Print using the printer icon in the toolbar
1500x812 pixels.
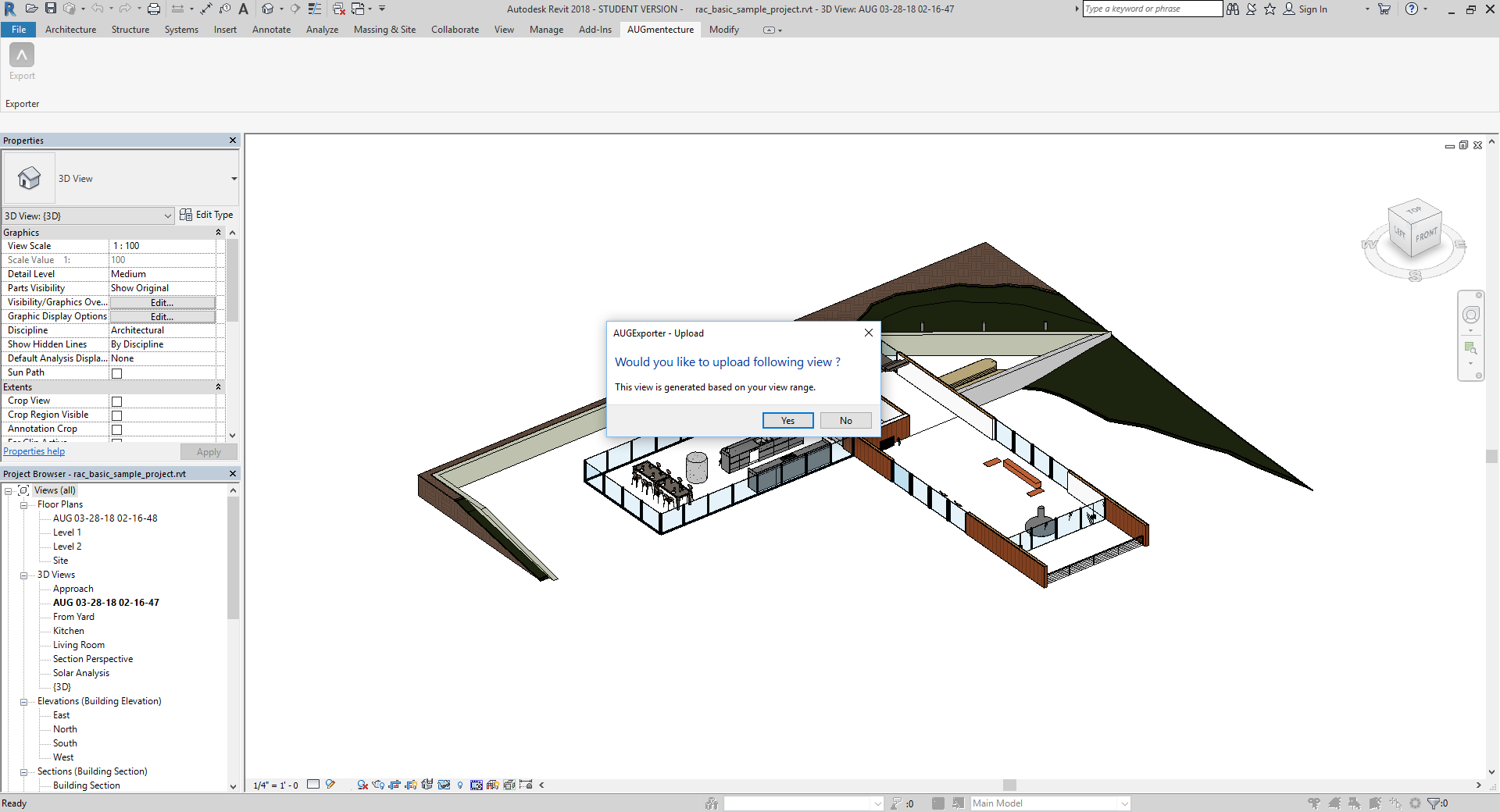click(154, 9)
